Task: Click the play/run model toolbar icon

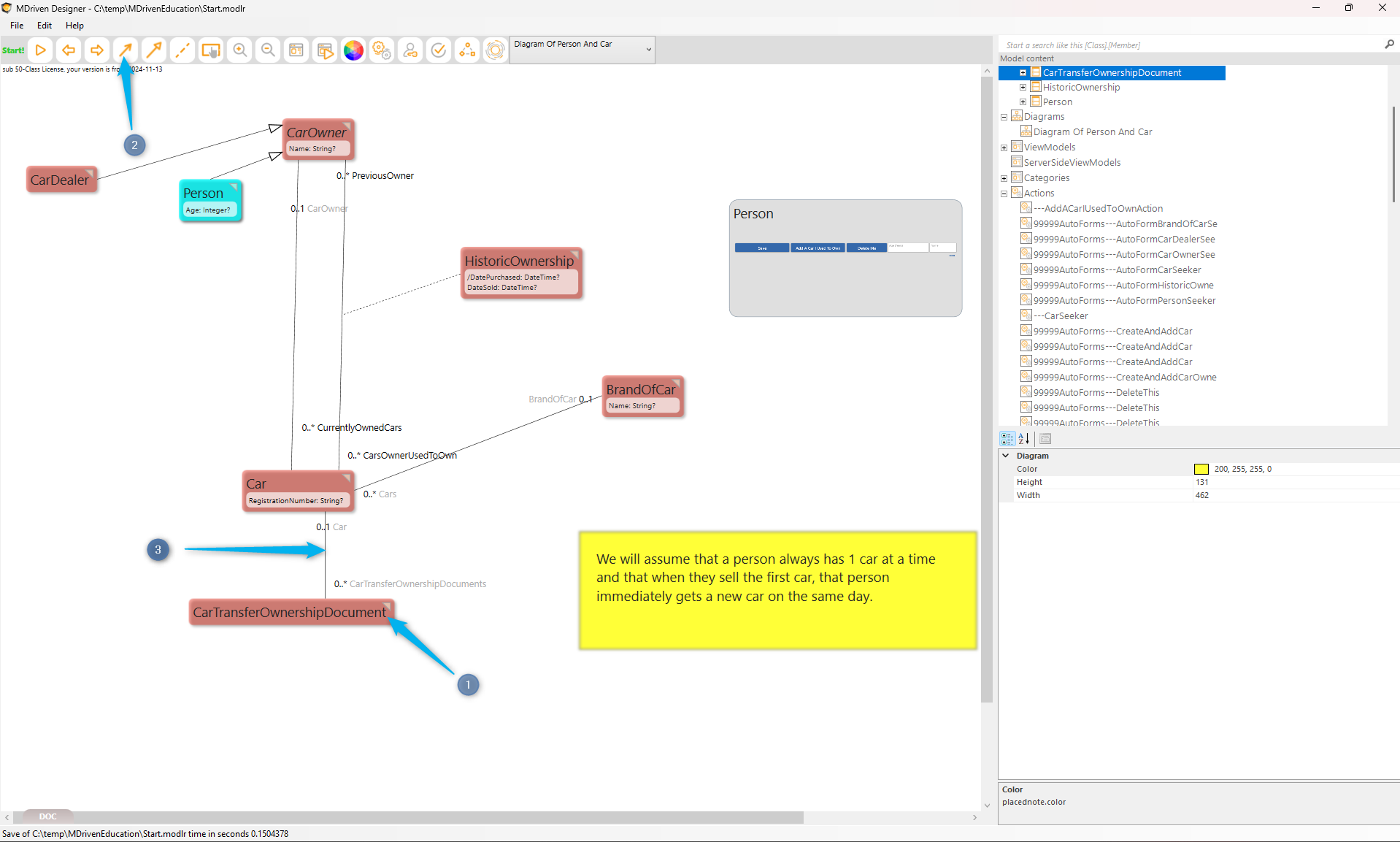Action: (41, 50)
